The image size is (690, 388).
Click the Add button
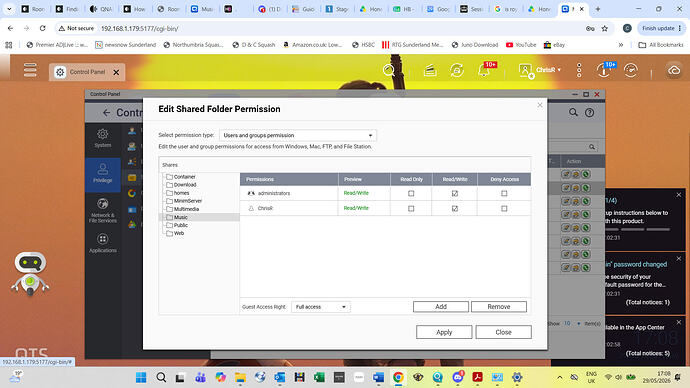pos(440,307)
